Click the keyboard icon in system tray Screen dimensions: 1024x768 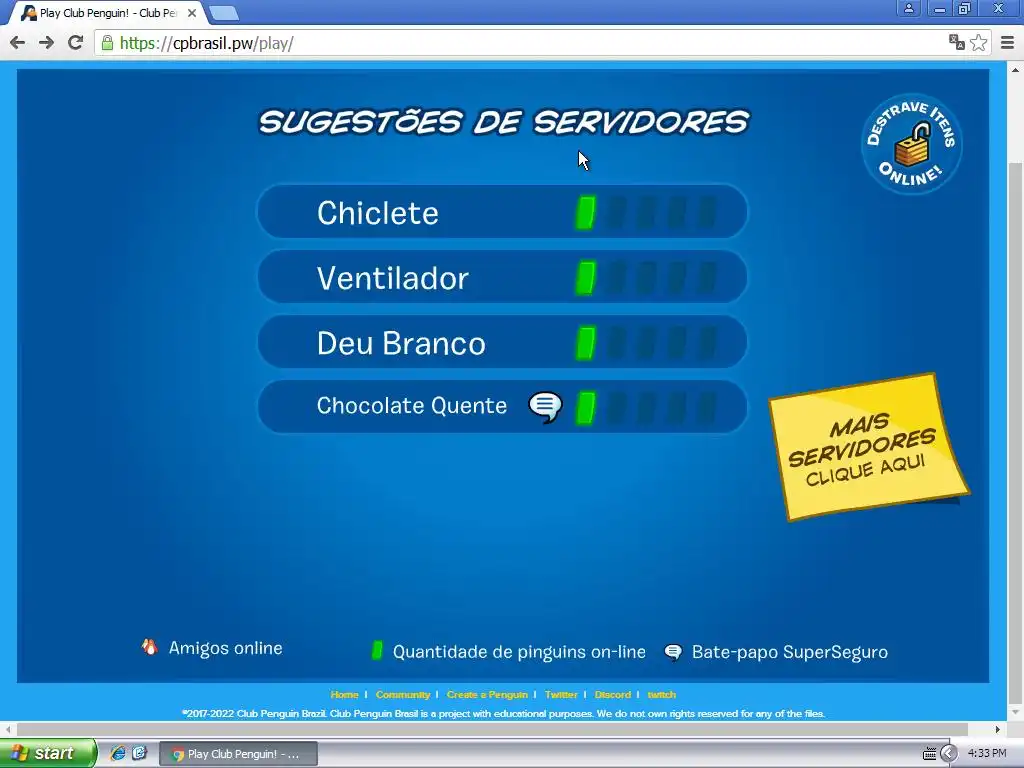tap(929, 754)
